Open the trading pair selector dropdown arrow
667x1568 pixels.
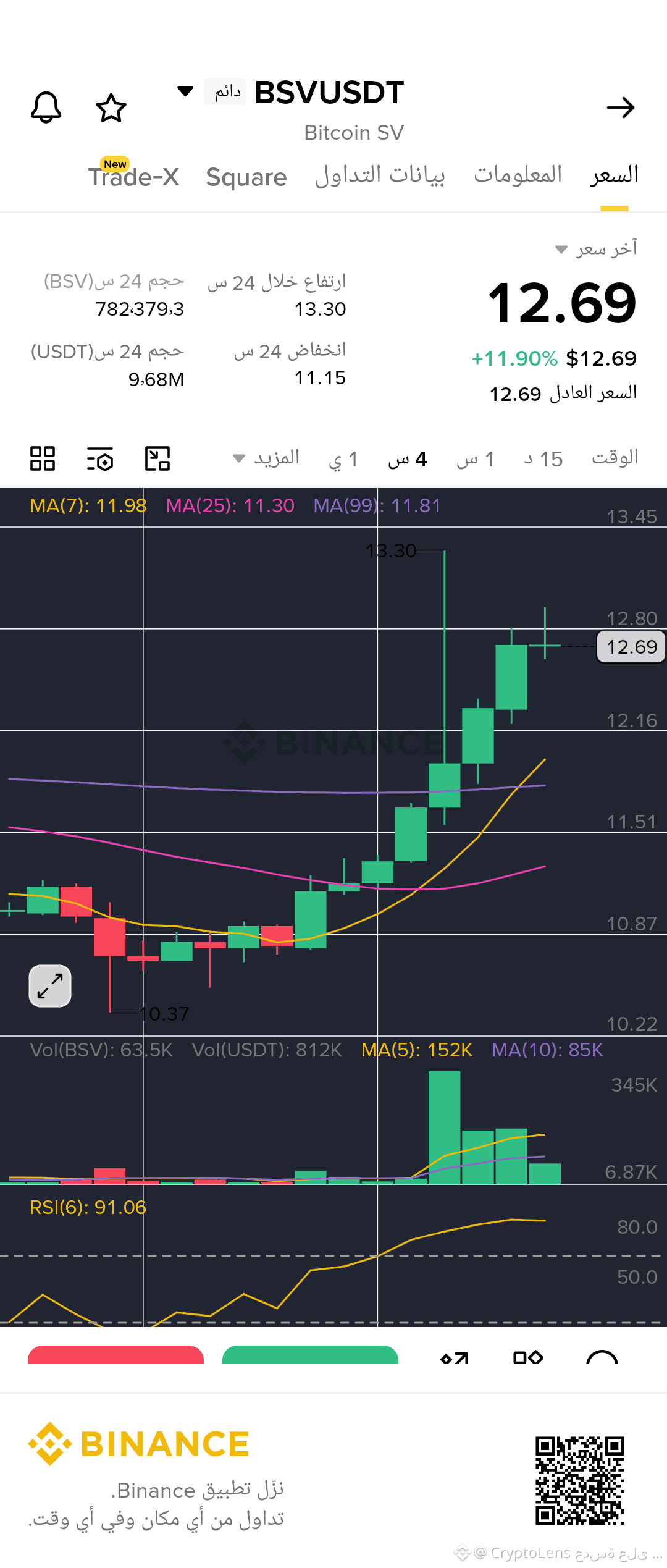click(x=185, y=92)
